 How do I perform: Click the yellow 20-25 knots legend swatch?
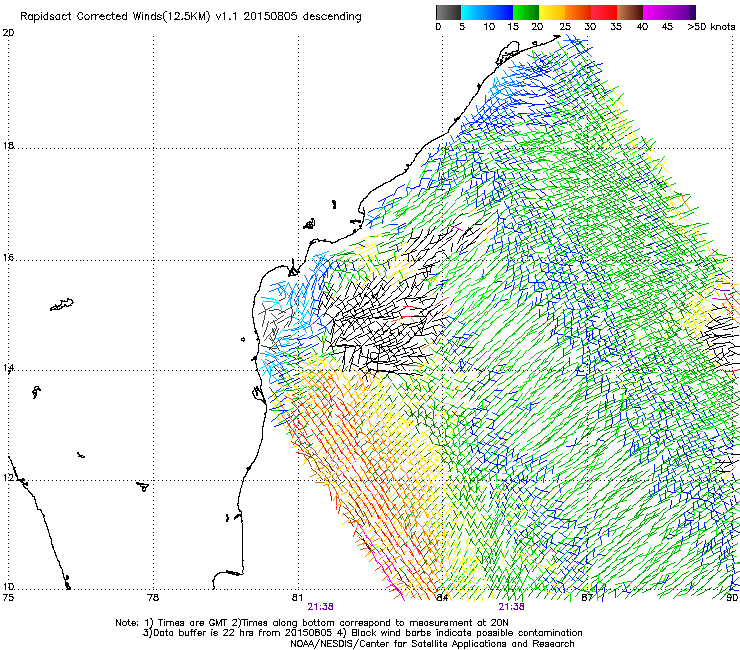(552, 12)
